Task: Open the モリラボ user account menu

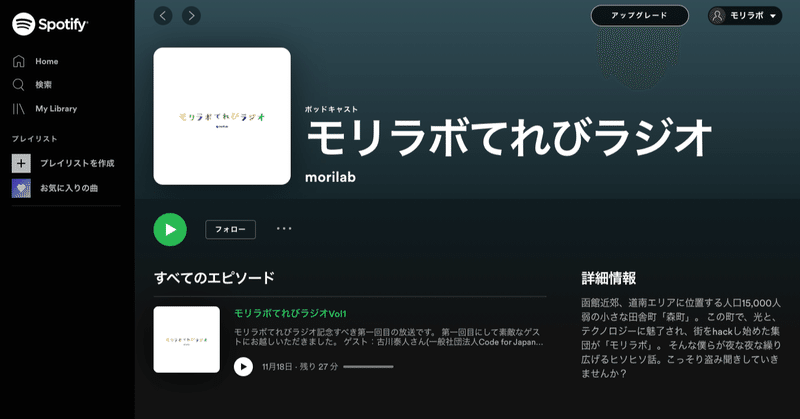Action: point(744,16)
